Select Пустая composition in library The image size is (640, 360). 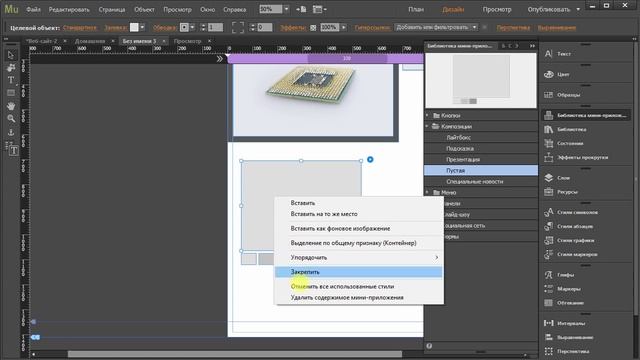tap(481, 171)
